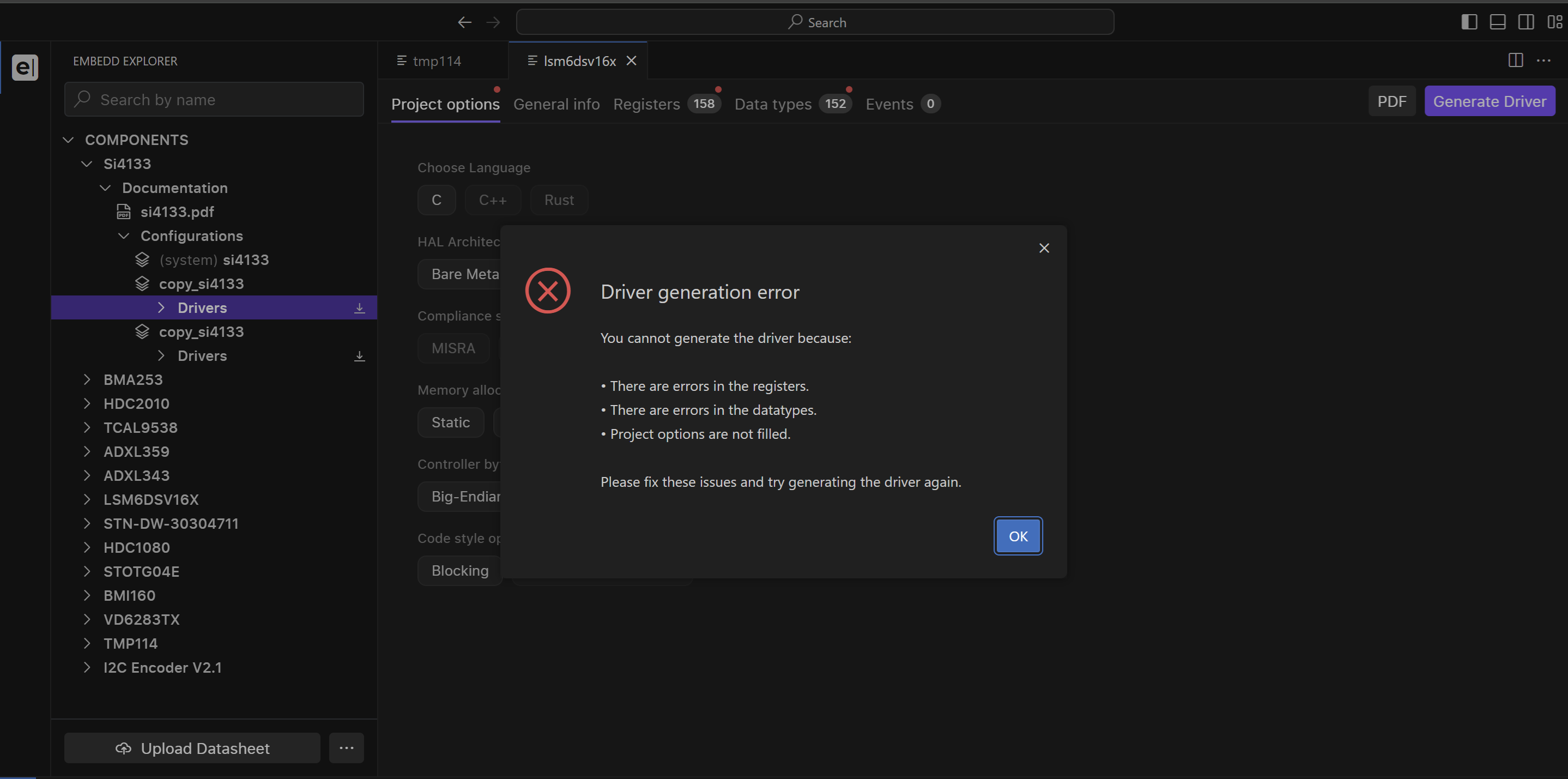The width and height of the screenshot is (1568, 779).
Task: Switch to the Registers tab
Action: tap(646, 104)
